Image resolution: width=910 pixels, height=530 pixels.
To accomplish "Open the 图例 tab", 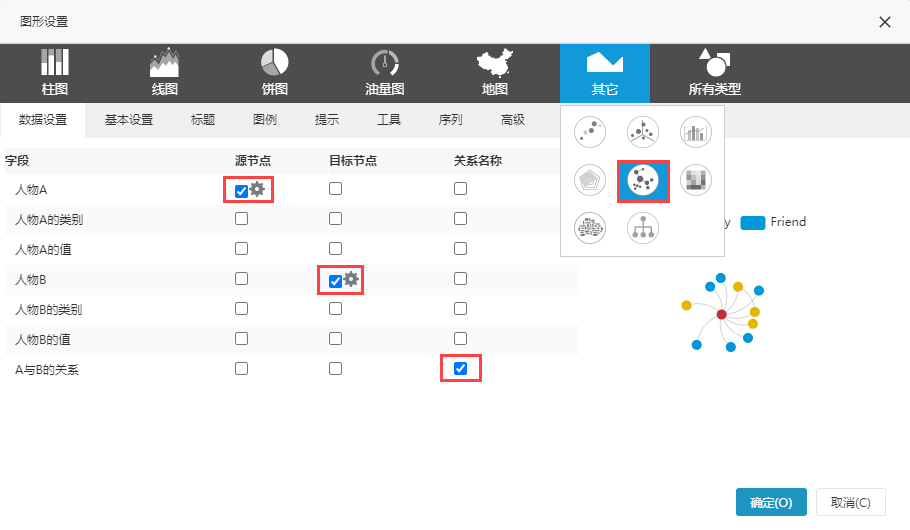I will pos(265,120).
